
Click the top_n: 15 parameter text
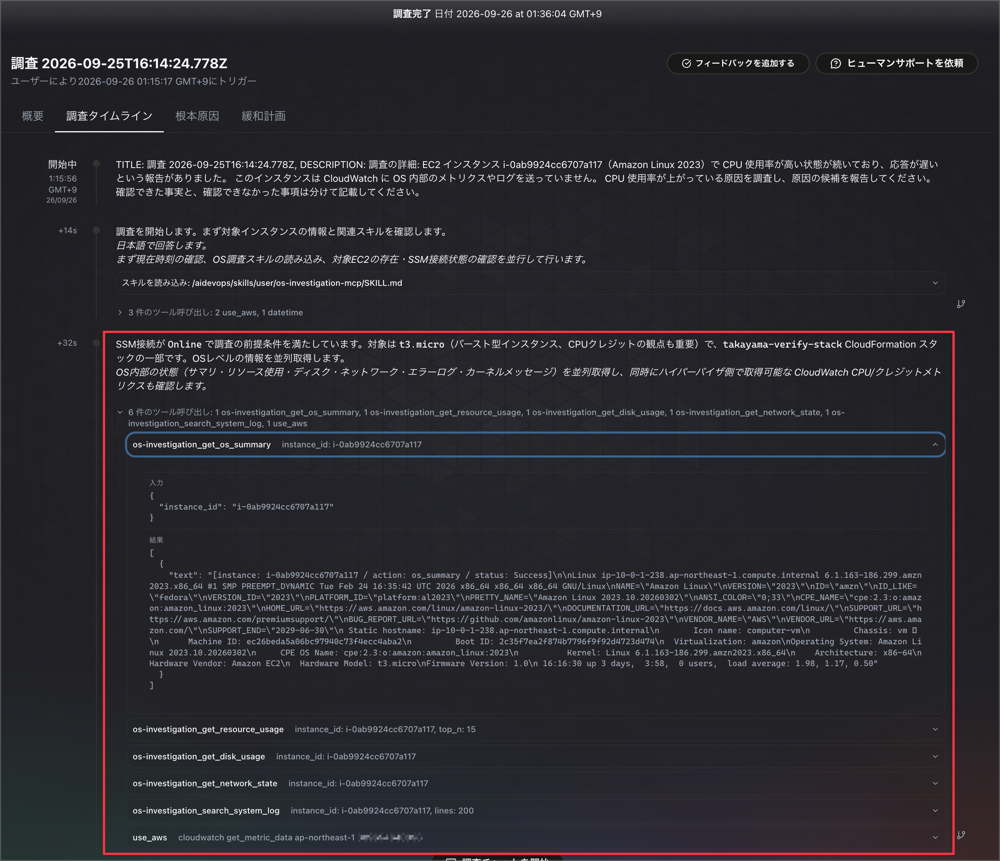coord(457,730)
